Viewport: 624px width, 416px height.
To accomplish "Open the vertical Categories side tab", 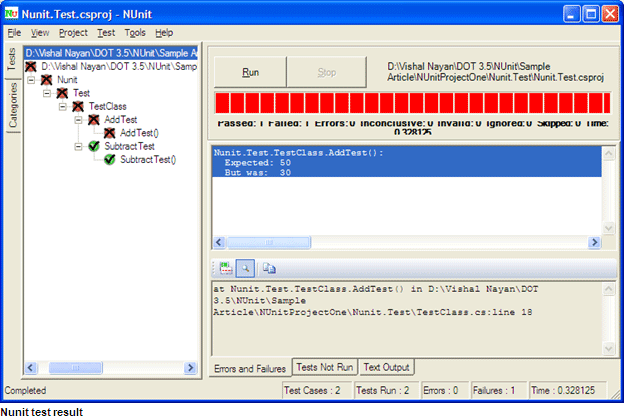I will click(x=13, y=105).
